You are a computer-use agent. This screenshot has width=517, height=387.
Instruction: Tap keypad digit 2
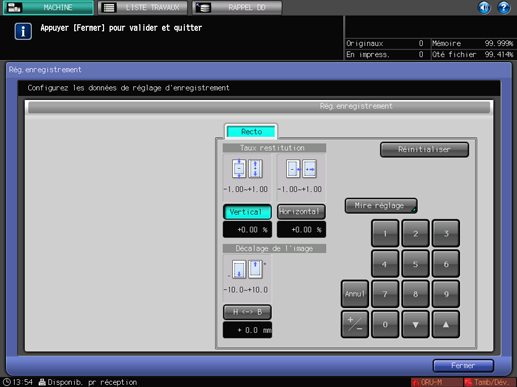[415, 233]
